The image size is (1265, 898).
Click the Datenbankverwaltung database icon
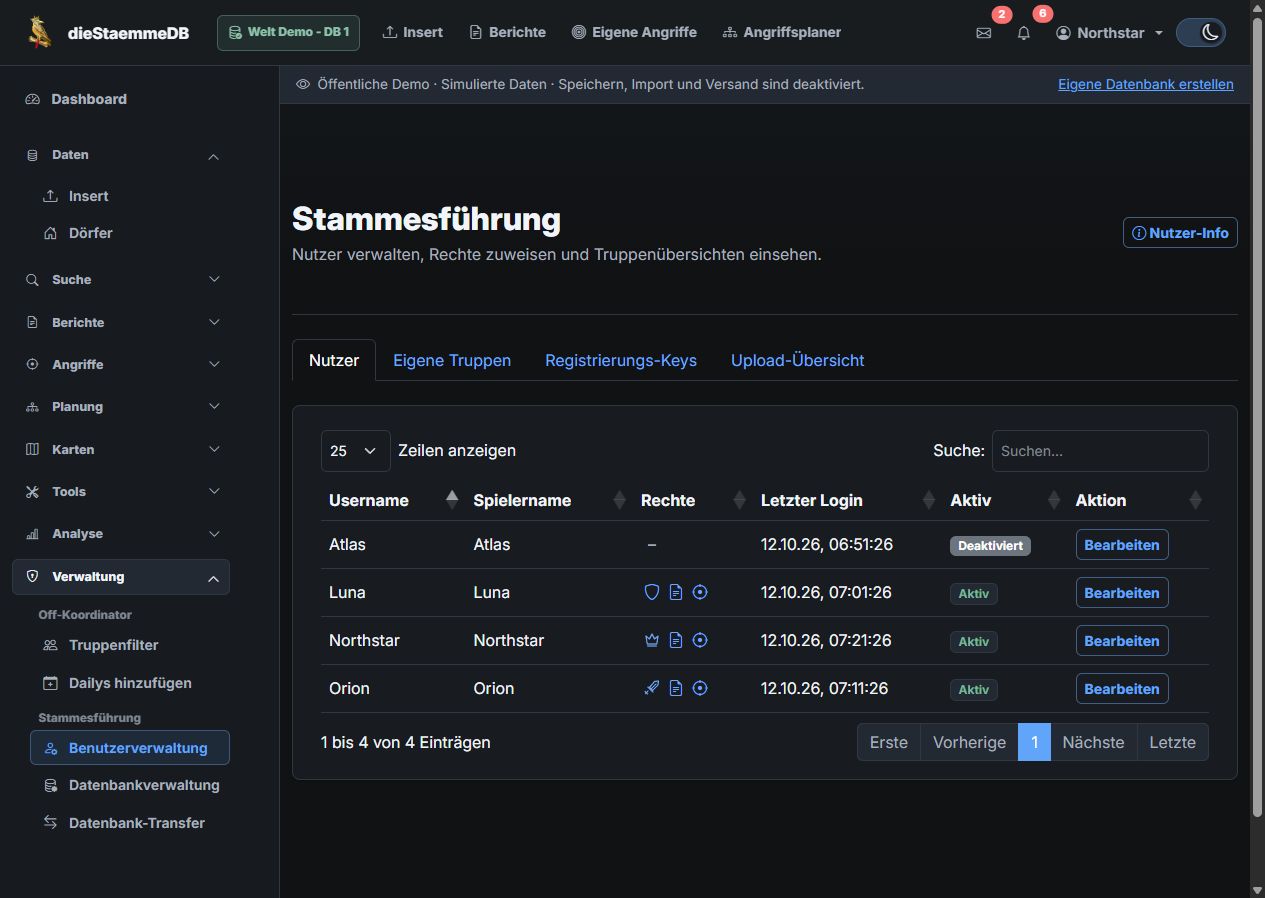tap(50, 785)
